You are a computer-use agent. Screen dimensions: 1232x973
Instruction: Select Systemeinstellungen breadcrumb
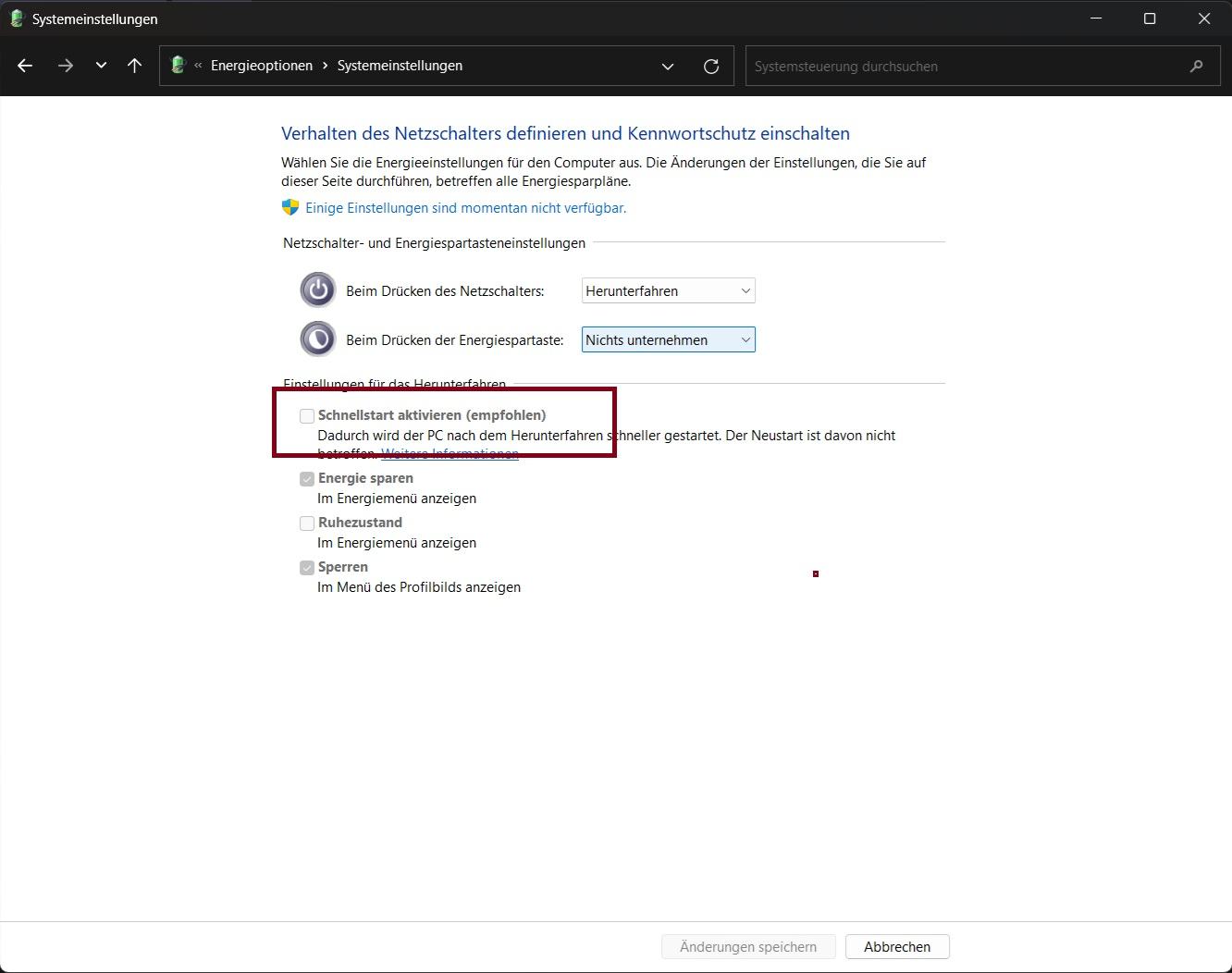400,66
